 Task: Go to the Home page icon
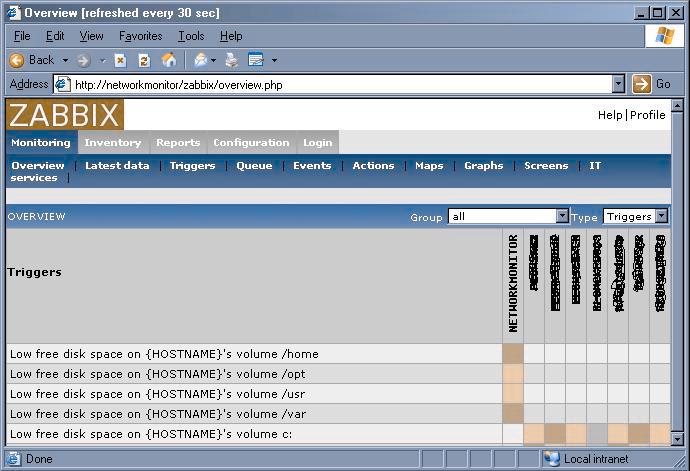[x=169, y=60]
